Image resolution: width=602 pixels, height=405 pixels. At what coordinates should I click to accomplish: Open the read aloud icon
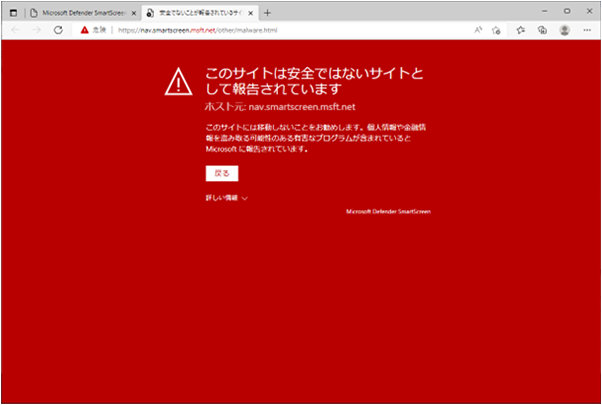478,30
